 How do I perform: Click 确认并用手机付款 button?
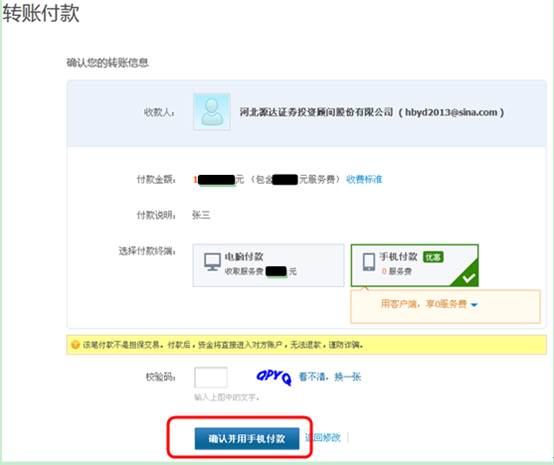pyautogui.click(x=247, y=438)
